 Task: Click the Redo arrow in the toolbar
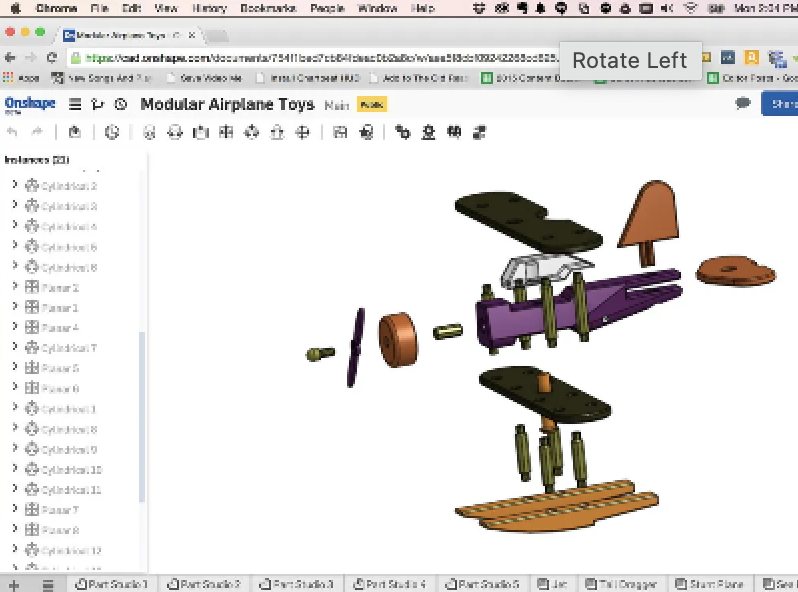click(x=37, y=132)
